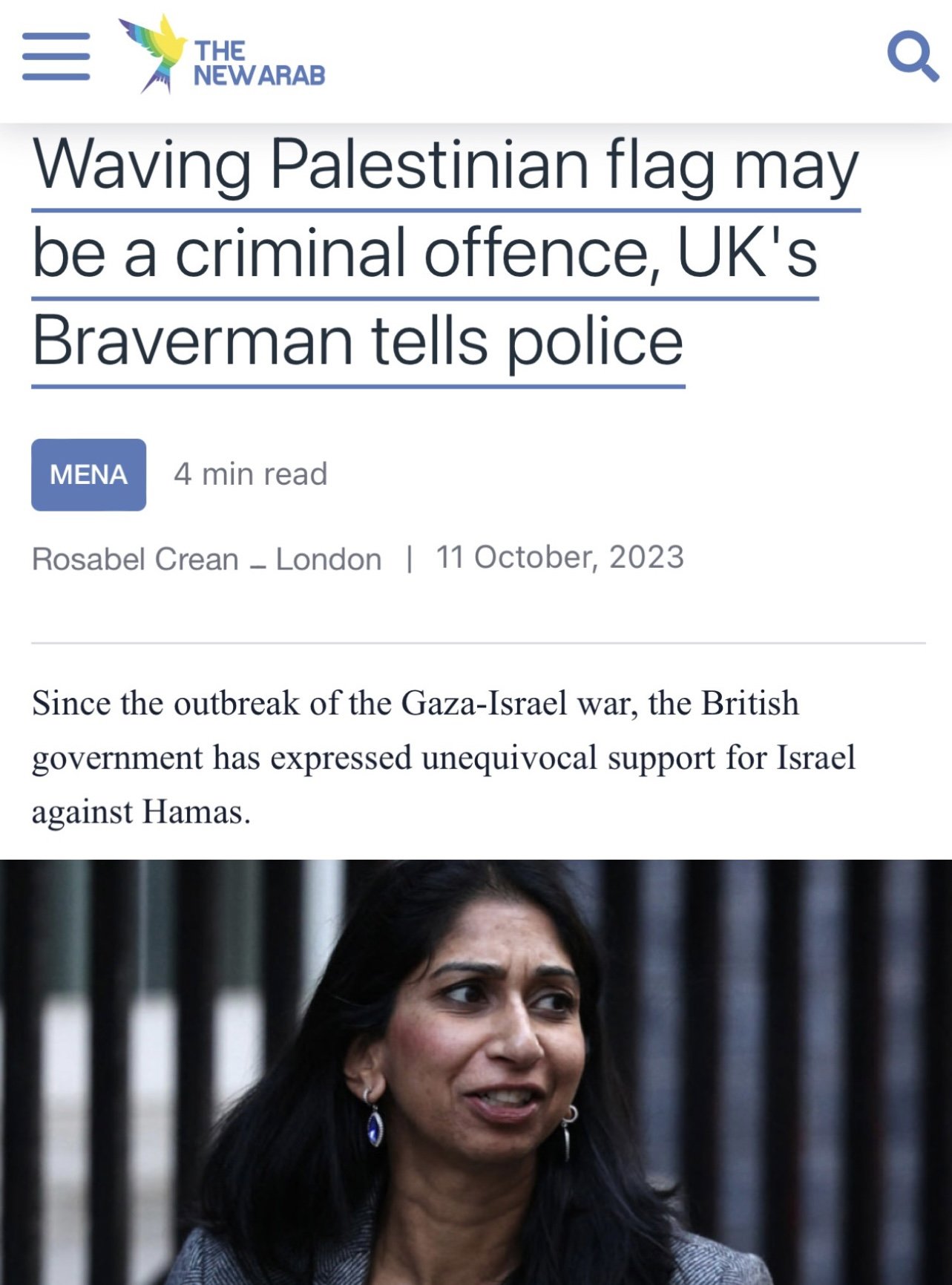Open the hamburger navigation menu
952x1285 pixels.
point(56,56)
